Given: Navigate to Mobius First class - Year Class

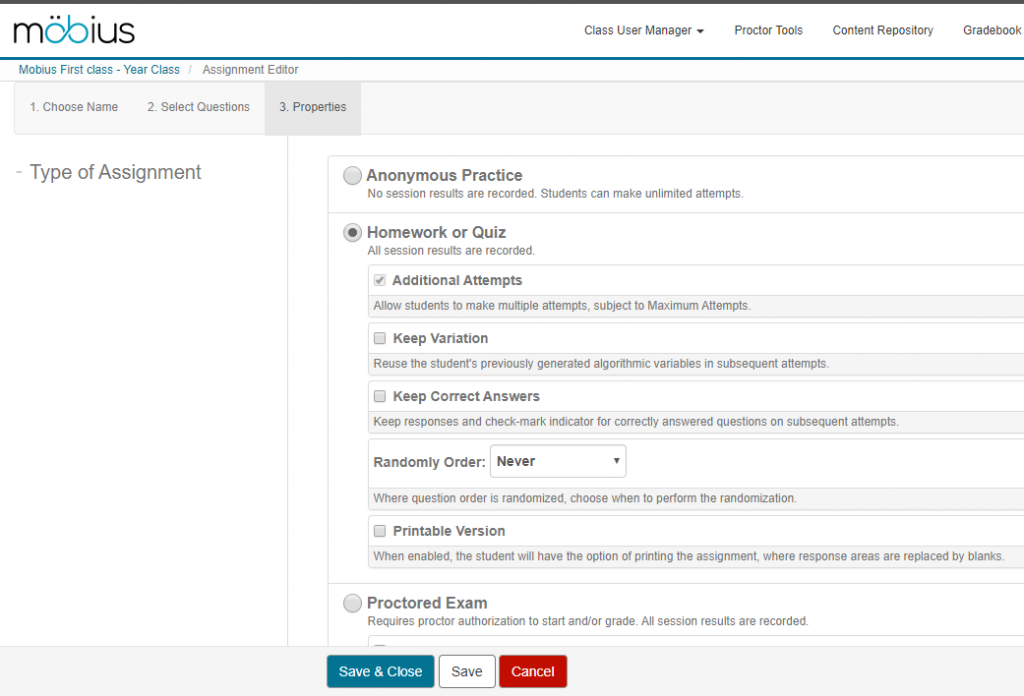Looking at the screenshot, I should (98, 69).
